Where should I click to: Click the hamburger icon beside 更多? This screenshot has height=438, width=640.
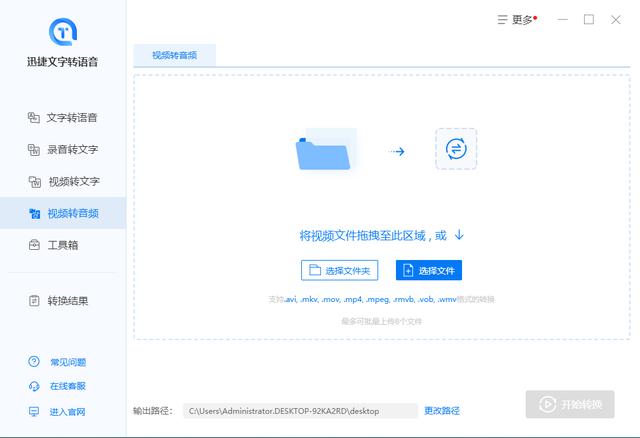502,20
